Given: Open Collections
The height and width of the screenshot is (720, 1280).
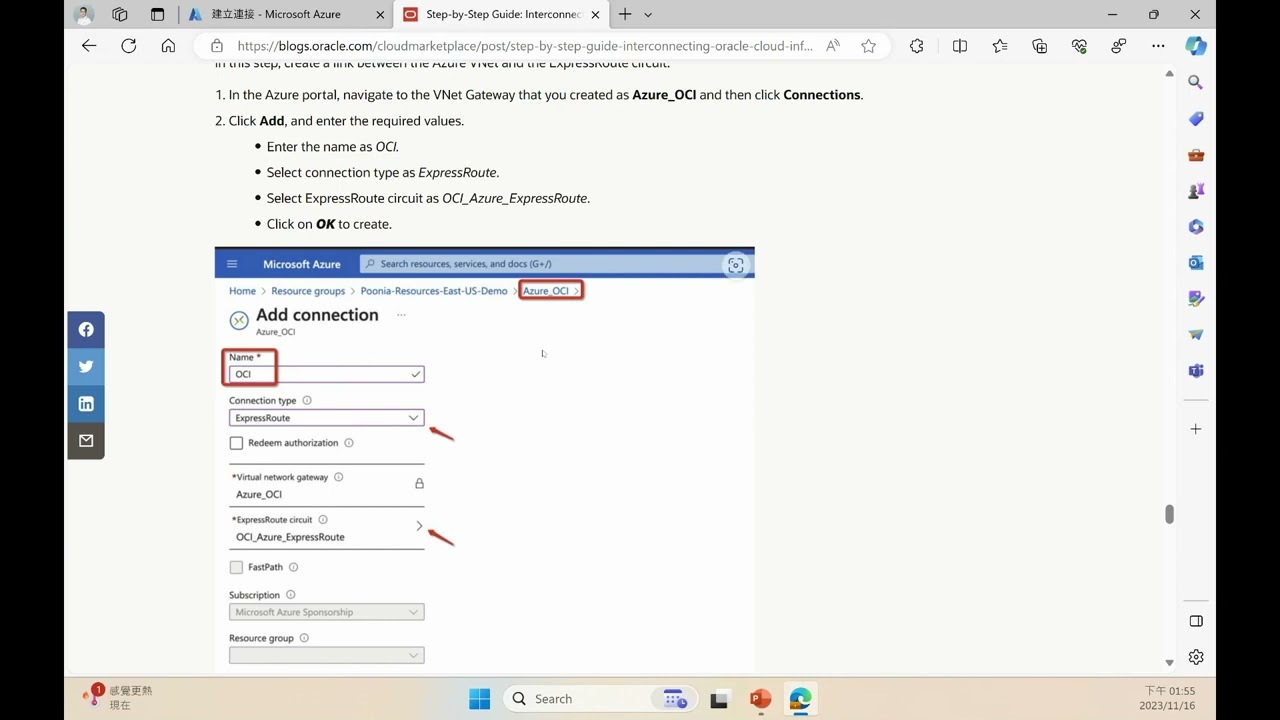Looking at the screenshot, I should coord(1040,46).
